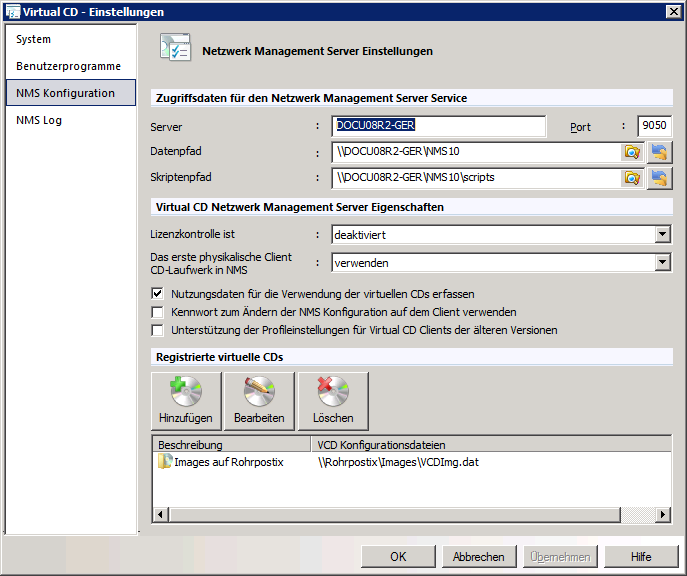Click into the Server input field
The height and width of the screenshot is (576, 687).
(439, 126)
